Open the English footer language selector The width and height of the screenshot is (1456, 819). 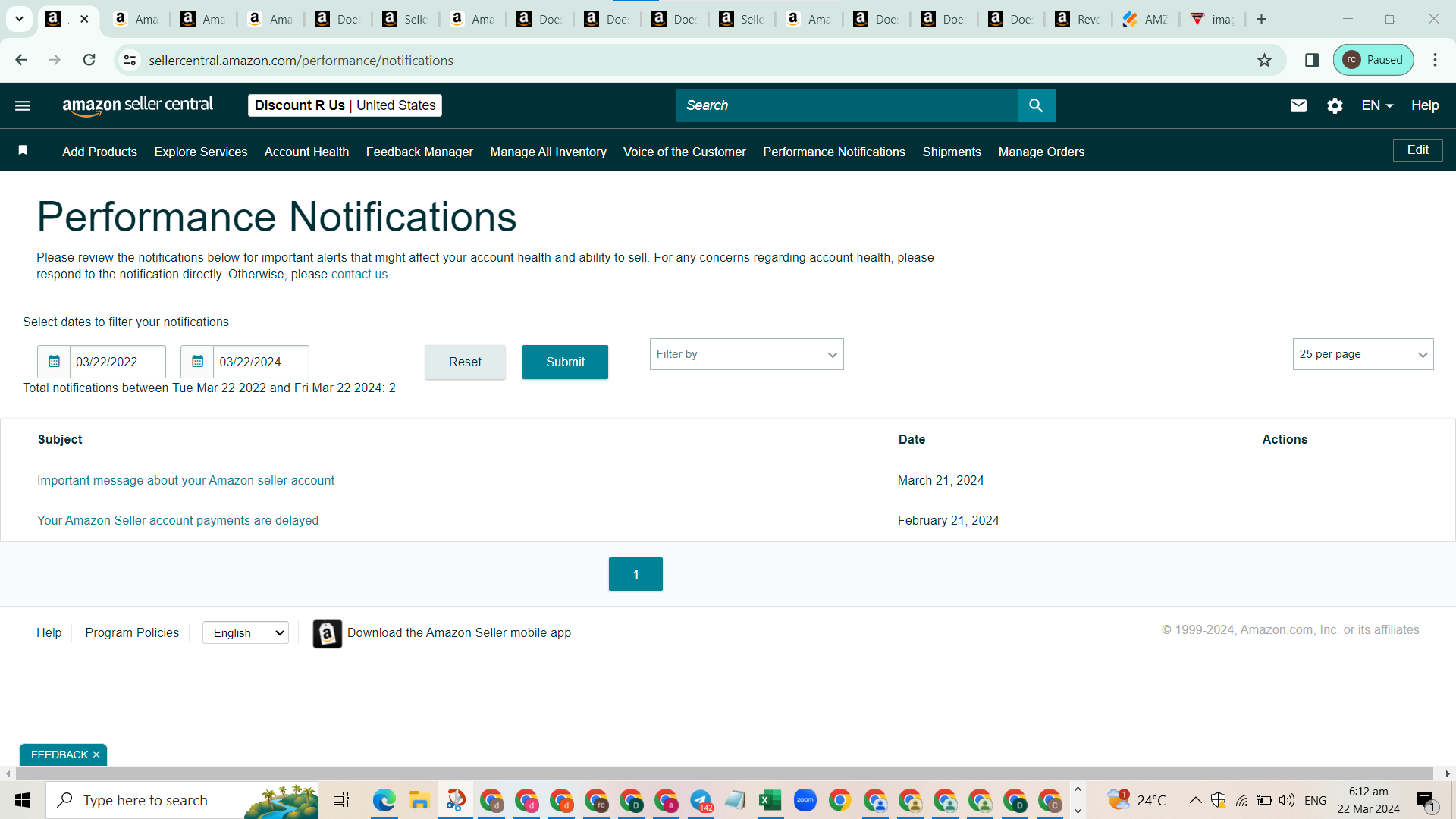click(246, 633)
